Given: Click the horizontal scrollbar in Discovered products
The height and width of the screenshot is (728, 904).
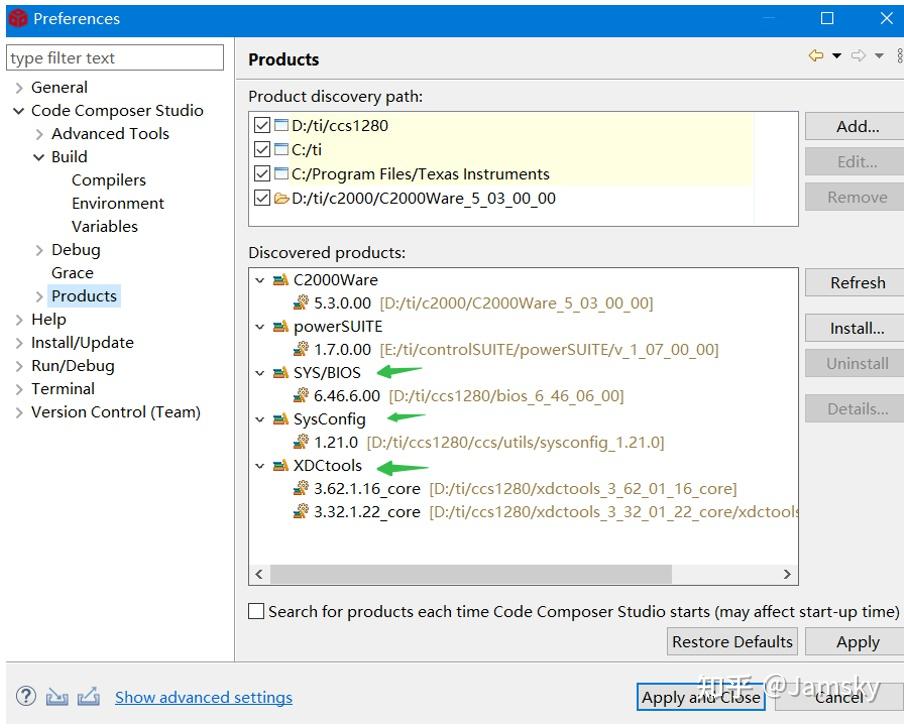Looking at the screenshot, I should [x=470, y=574].
